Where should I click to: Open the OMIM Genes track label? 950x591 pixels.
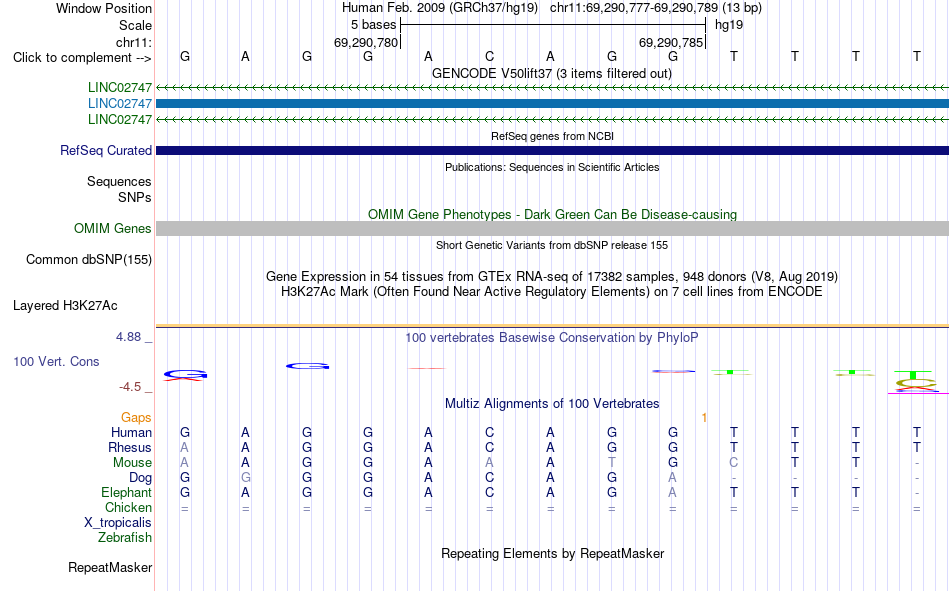pyautogui.click(x=112, y=229)
